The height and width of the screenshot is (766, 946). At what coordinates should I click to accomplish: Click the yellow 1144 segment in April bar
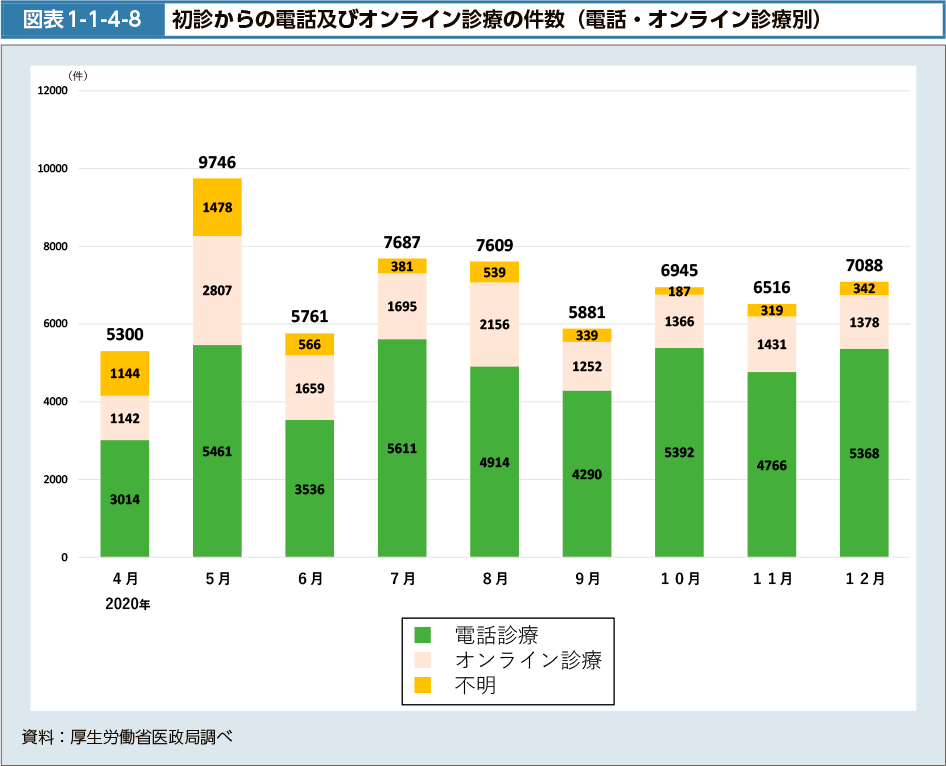pyautogui.click(x=125, y=373)
